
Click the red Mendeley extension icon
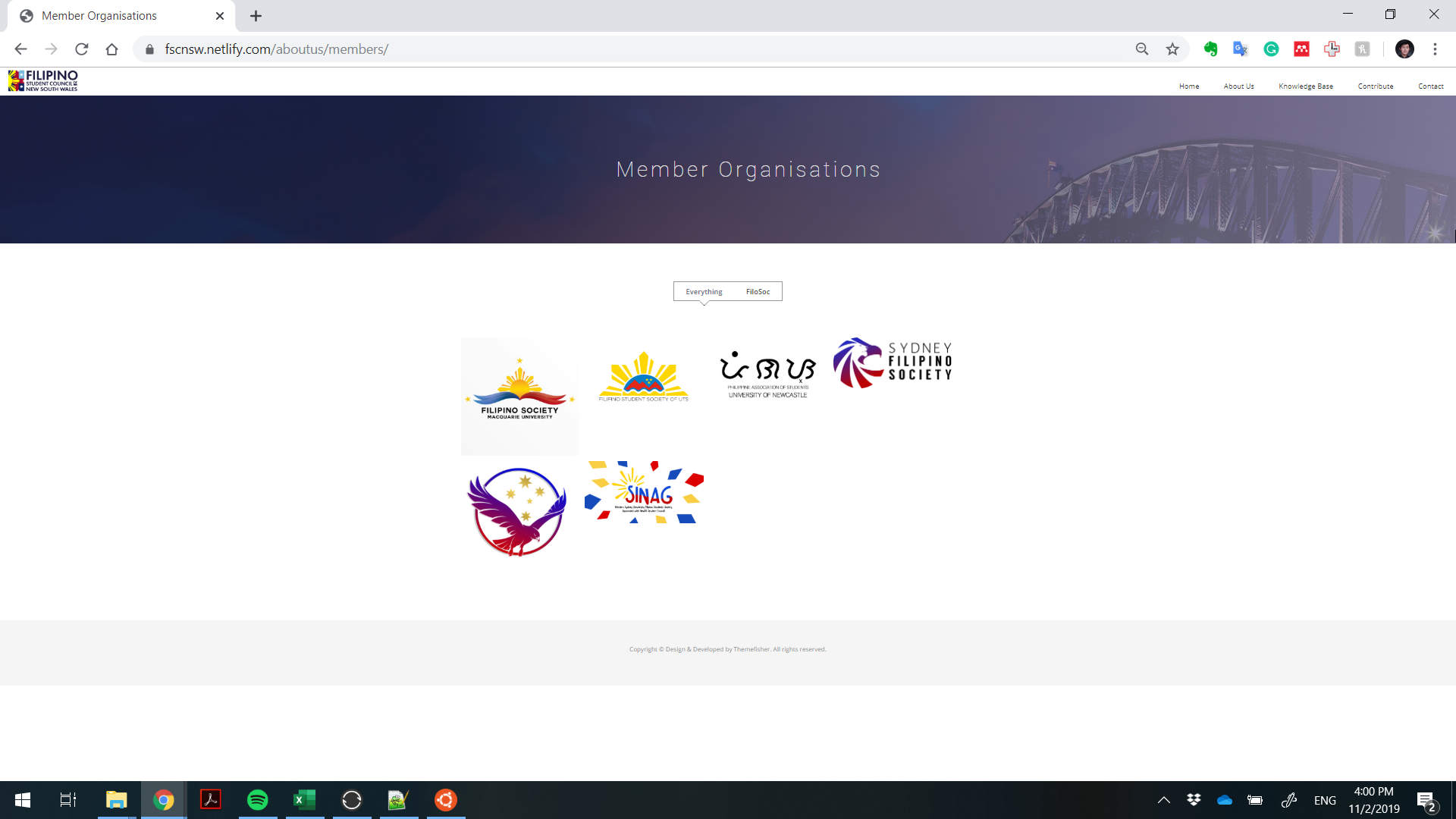(1301, 49)
